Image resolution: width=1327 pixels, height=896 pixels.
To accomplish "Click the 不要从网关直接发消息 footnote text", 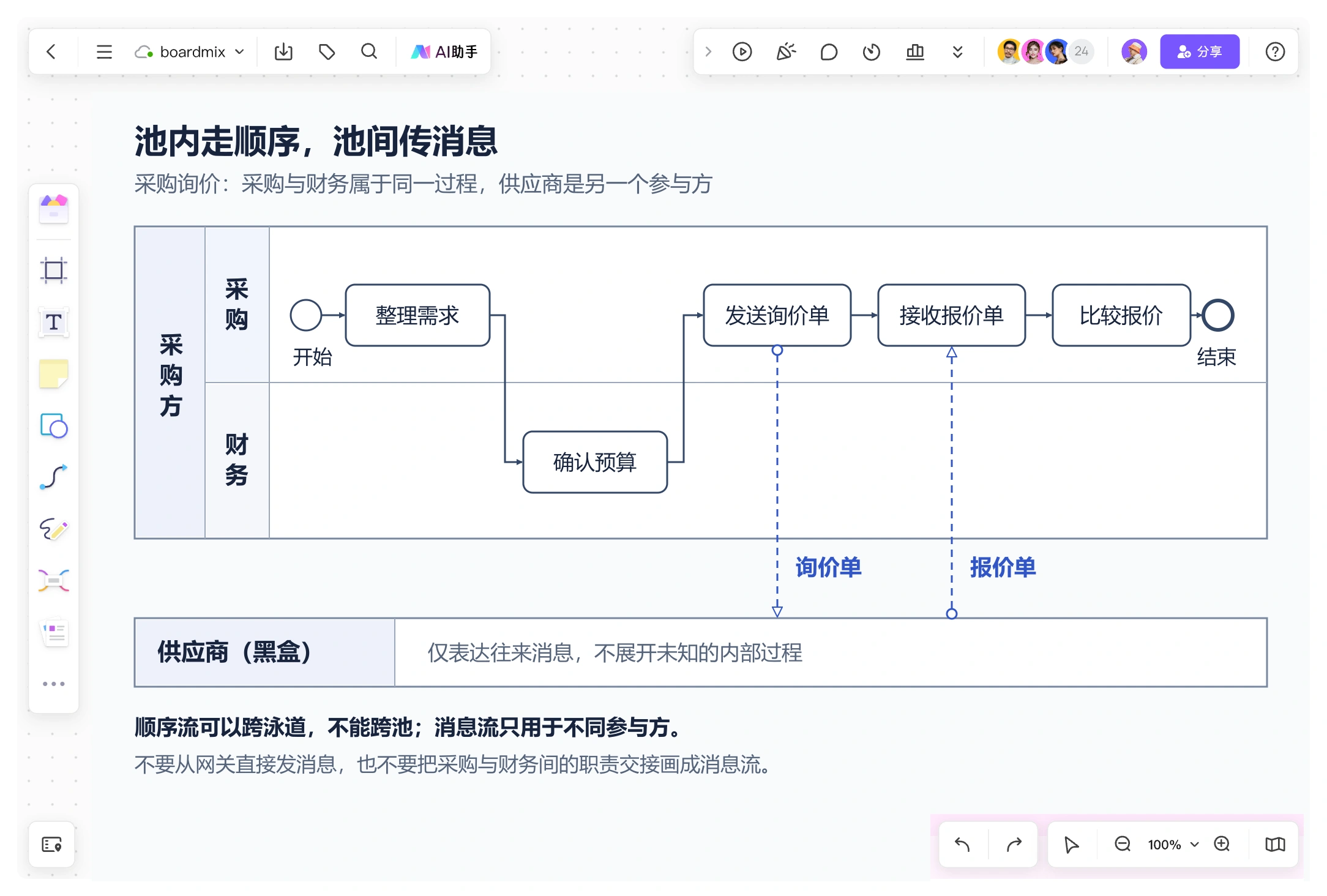I will pyautogui.click(x=453, y=764).
